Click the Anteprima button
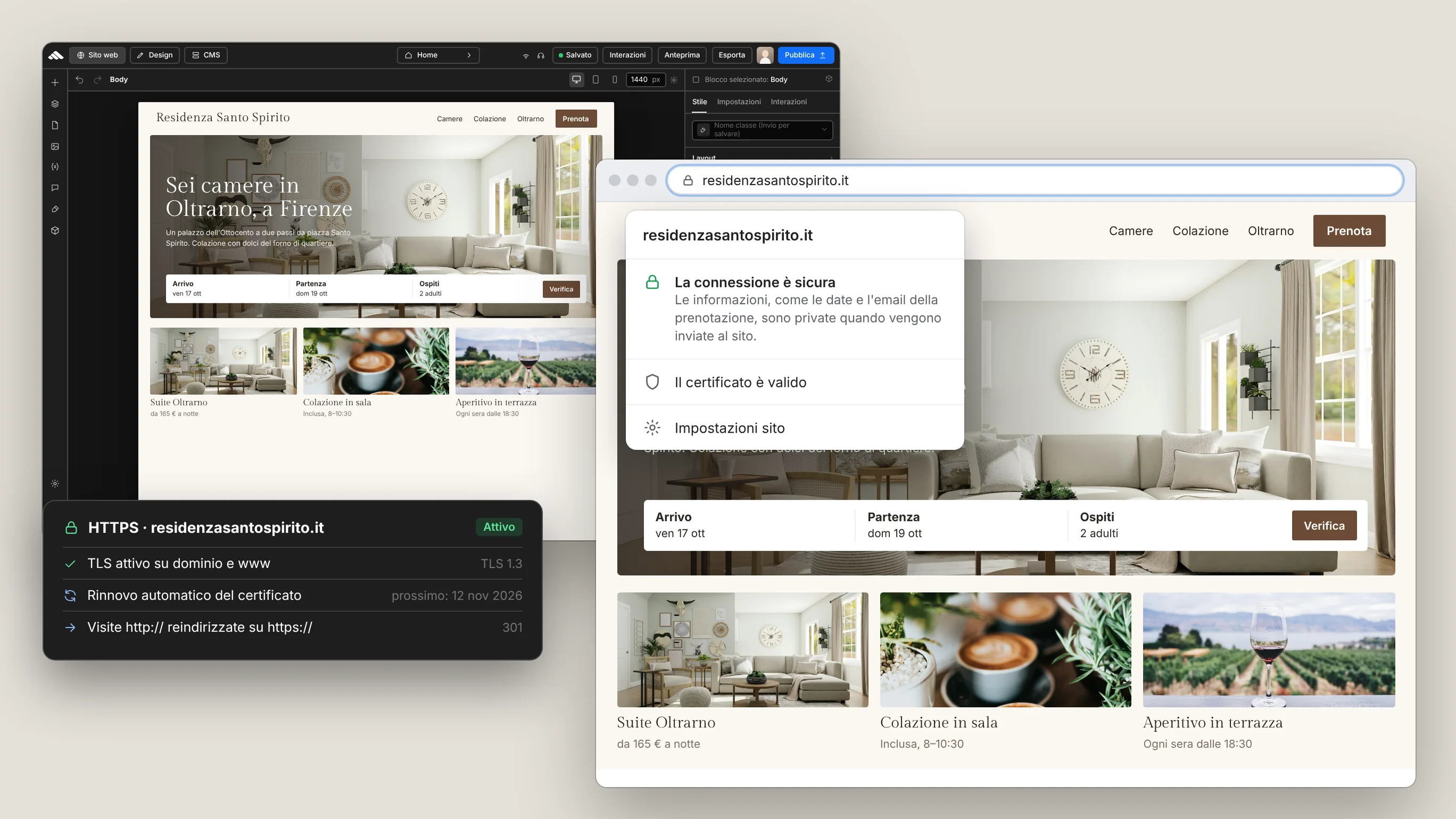 [x=682, y=55]
